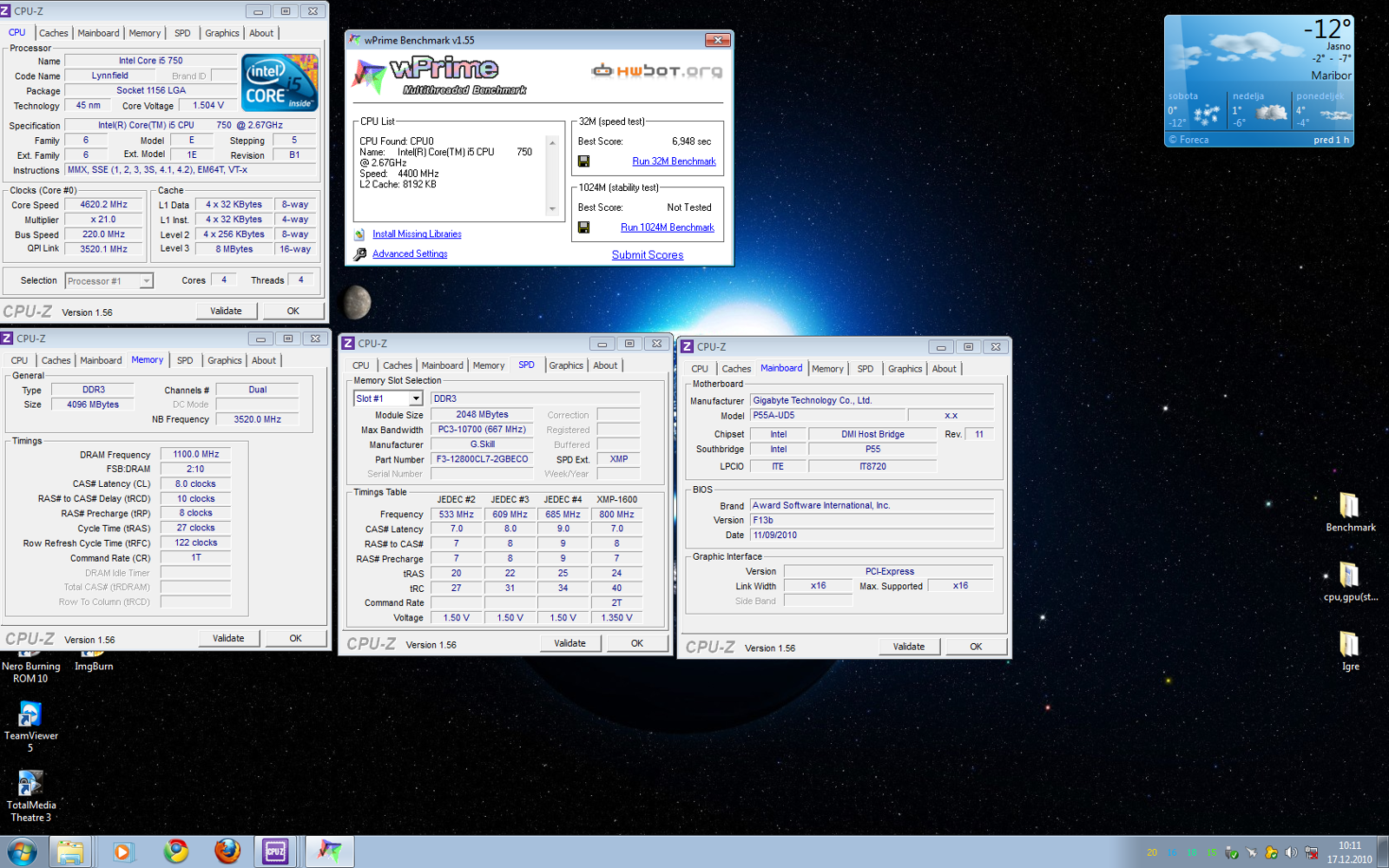Viewport: 1389px width, 868px height.
Task: Click Validate in the CPU-Z SPD window
Action: (x=569, y=643)
